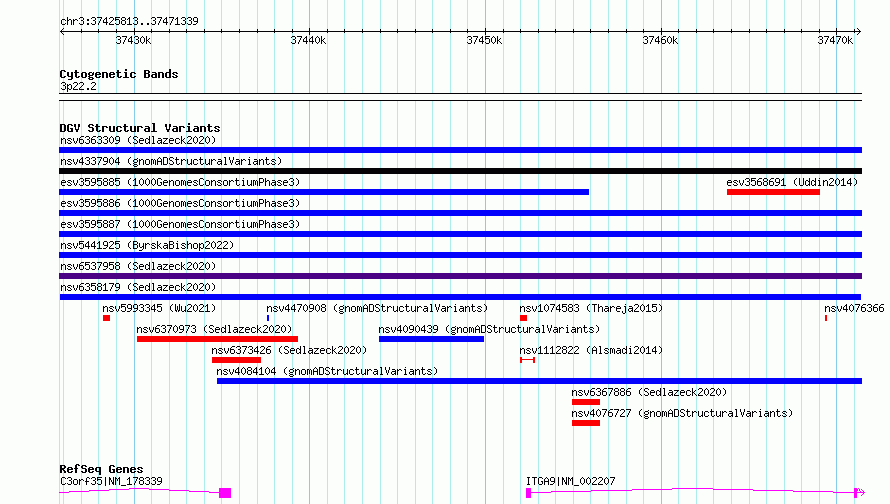Select the ITGA9 first exon block
890x504 pixels.
tap(528, 493)
